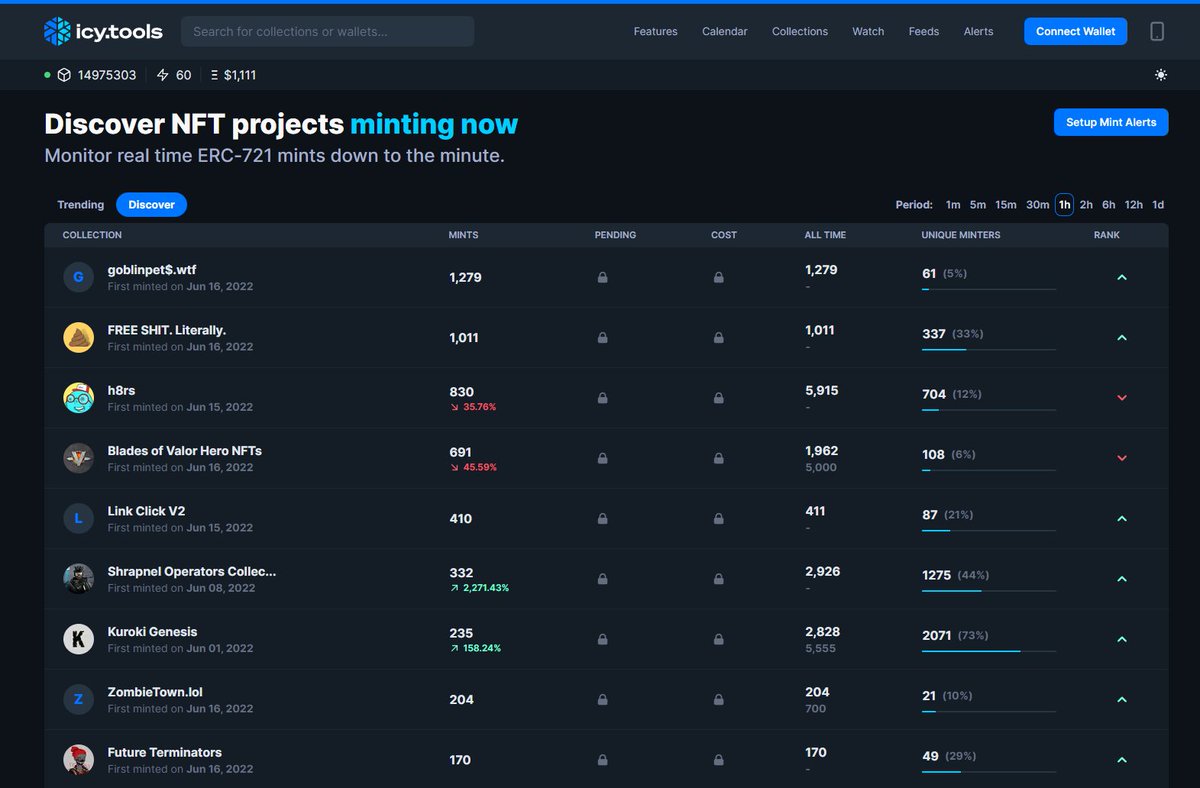Open Kuroki Genesis K avatar
This screenshot has width=1200, height=788.
(79, 639)
